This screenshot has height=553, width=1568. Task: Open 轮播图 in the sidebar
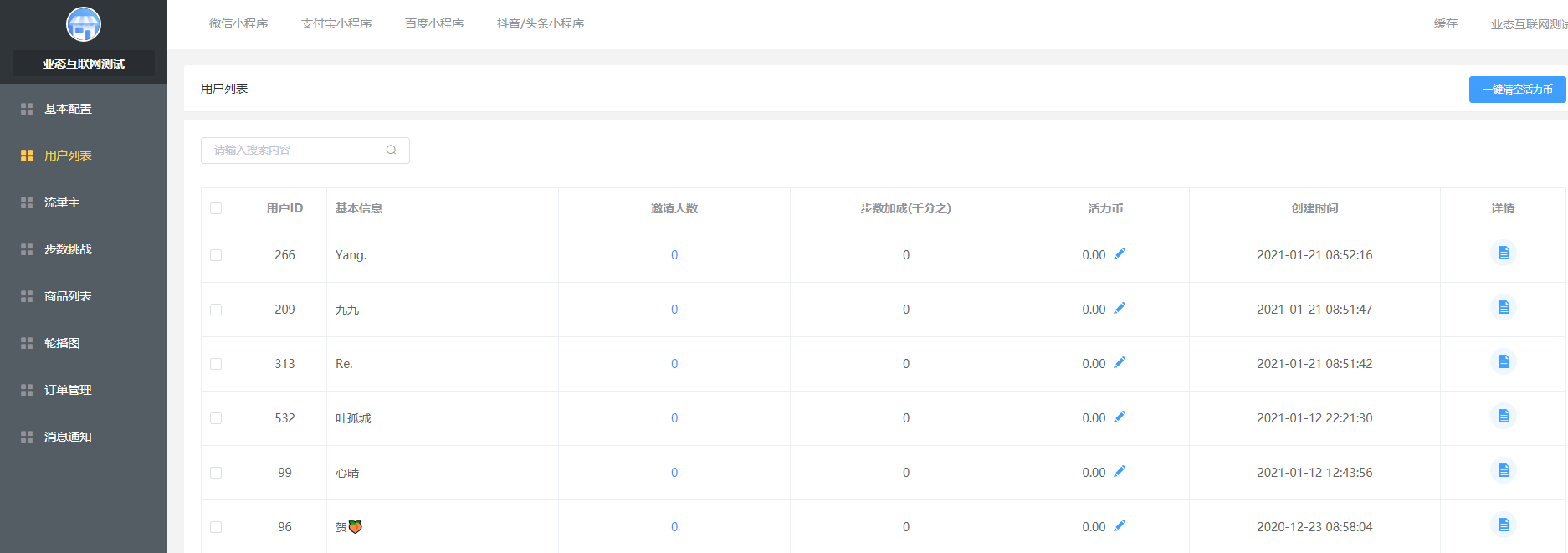[84, 343]
